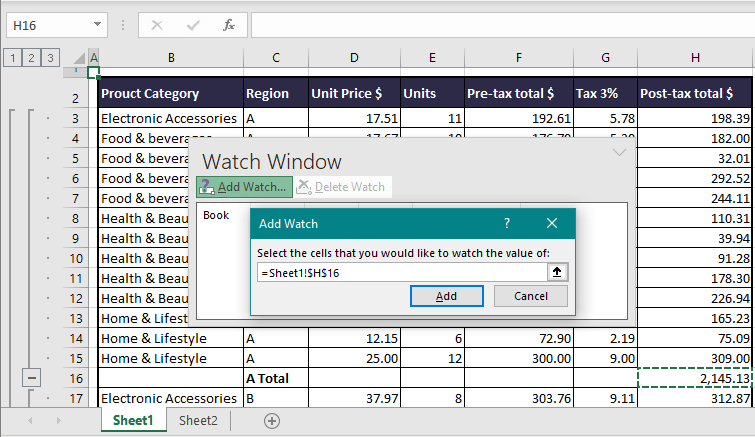
Task: Select row 17 header
Action: coord(76,398)
